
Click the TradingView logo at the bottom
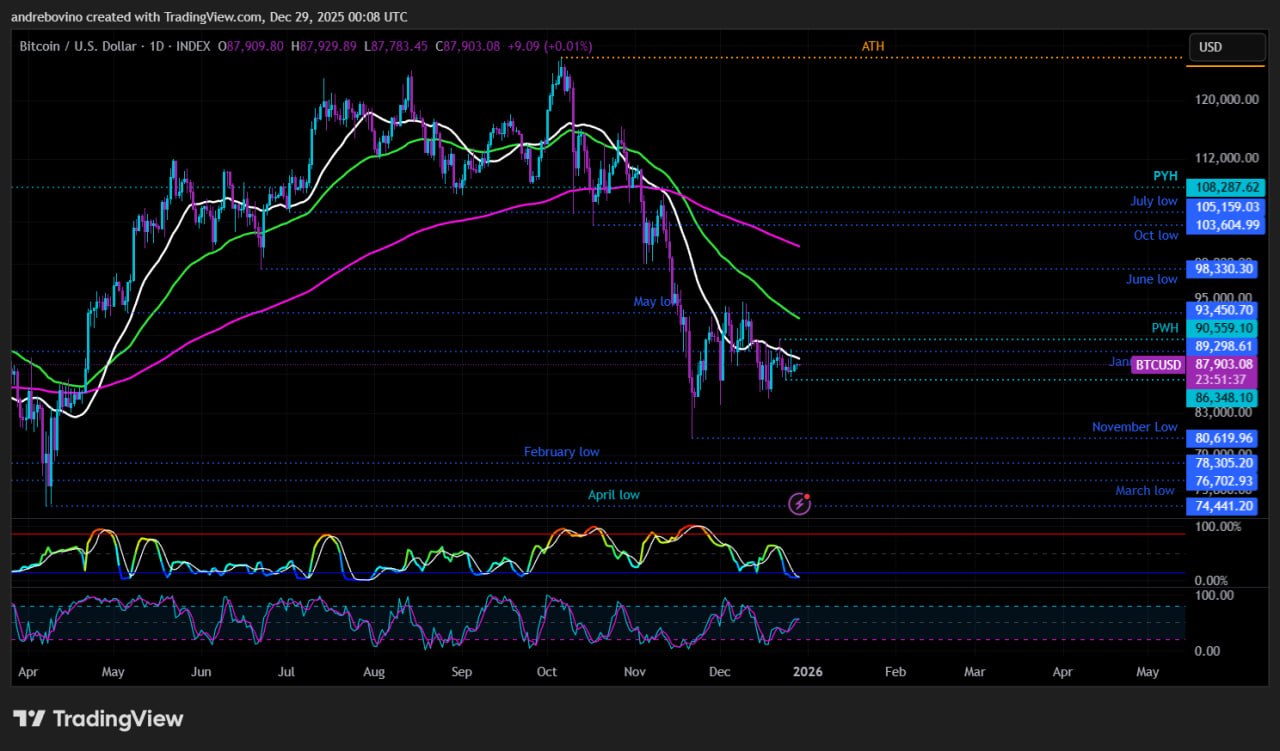click(98, 718)
